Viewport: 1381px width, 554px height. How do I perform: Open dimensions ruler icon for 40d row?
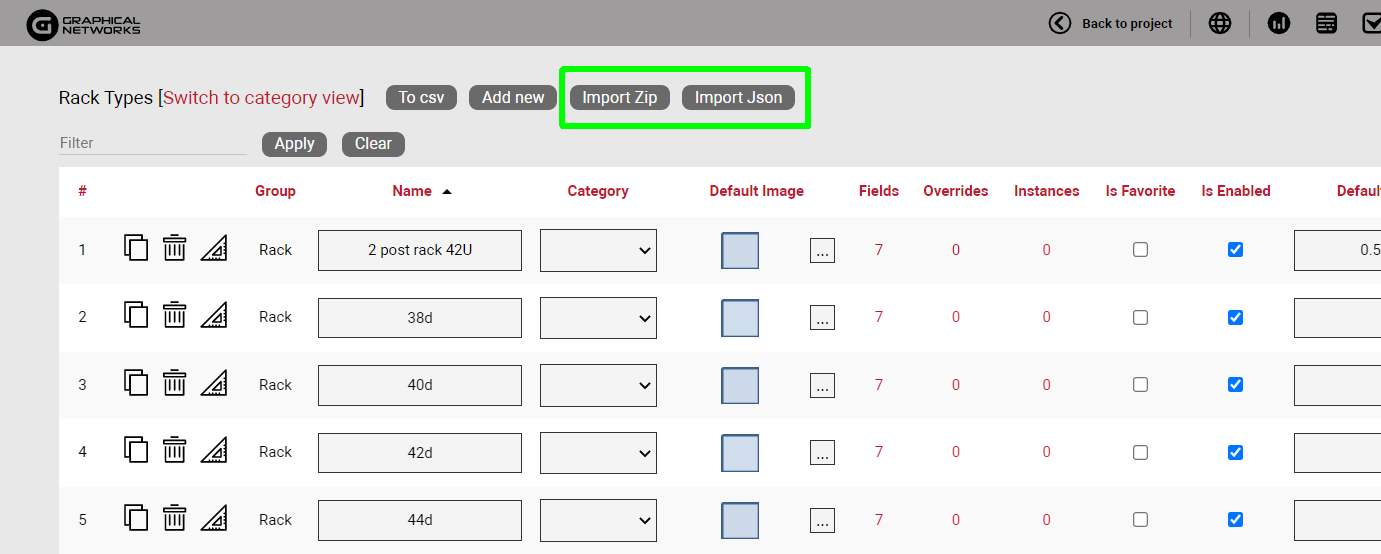coord(214,384)
